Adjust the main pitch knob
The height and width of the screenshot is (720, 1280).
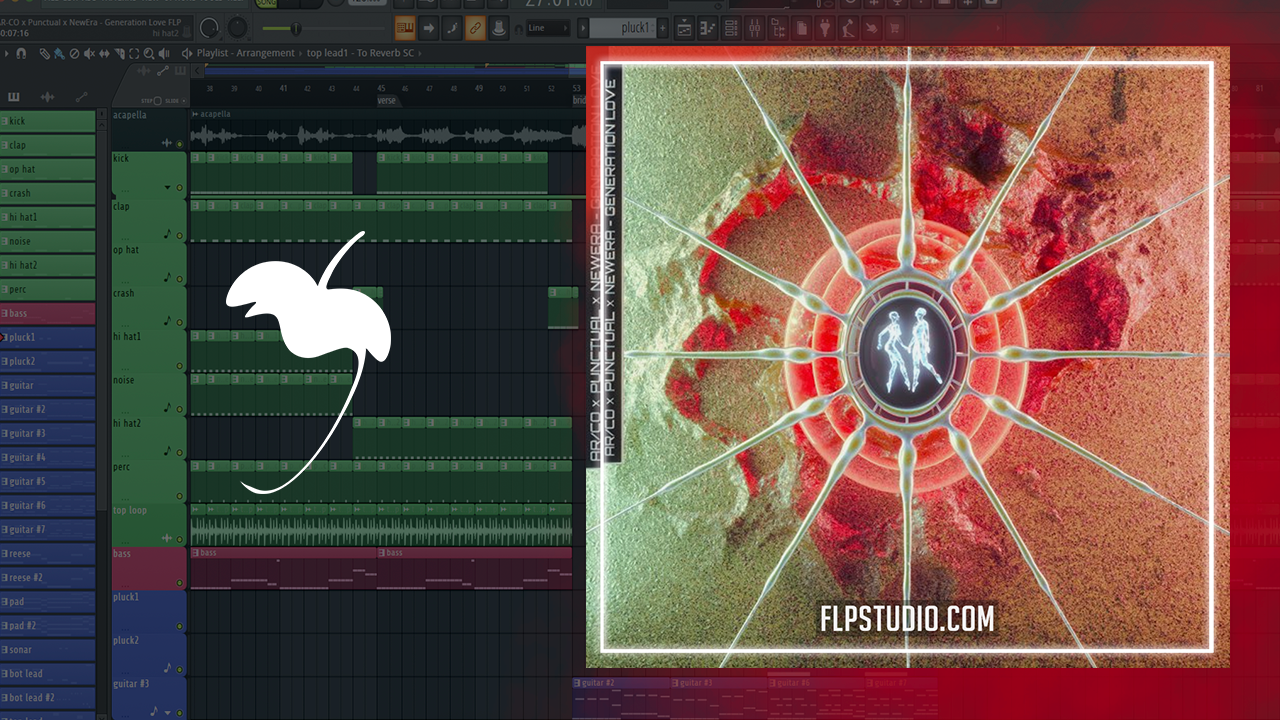[x=238, y=28]
